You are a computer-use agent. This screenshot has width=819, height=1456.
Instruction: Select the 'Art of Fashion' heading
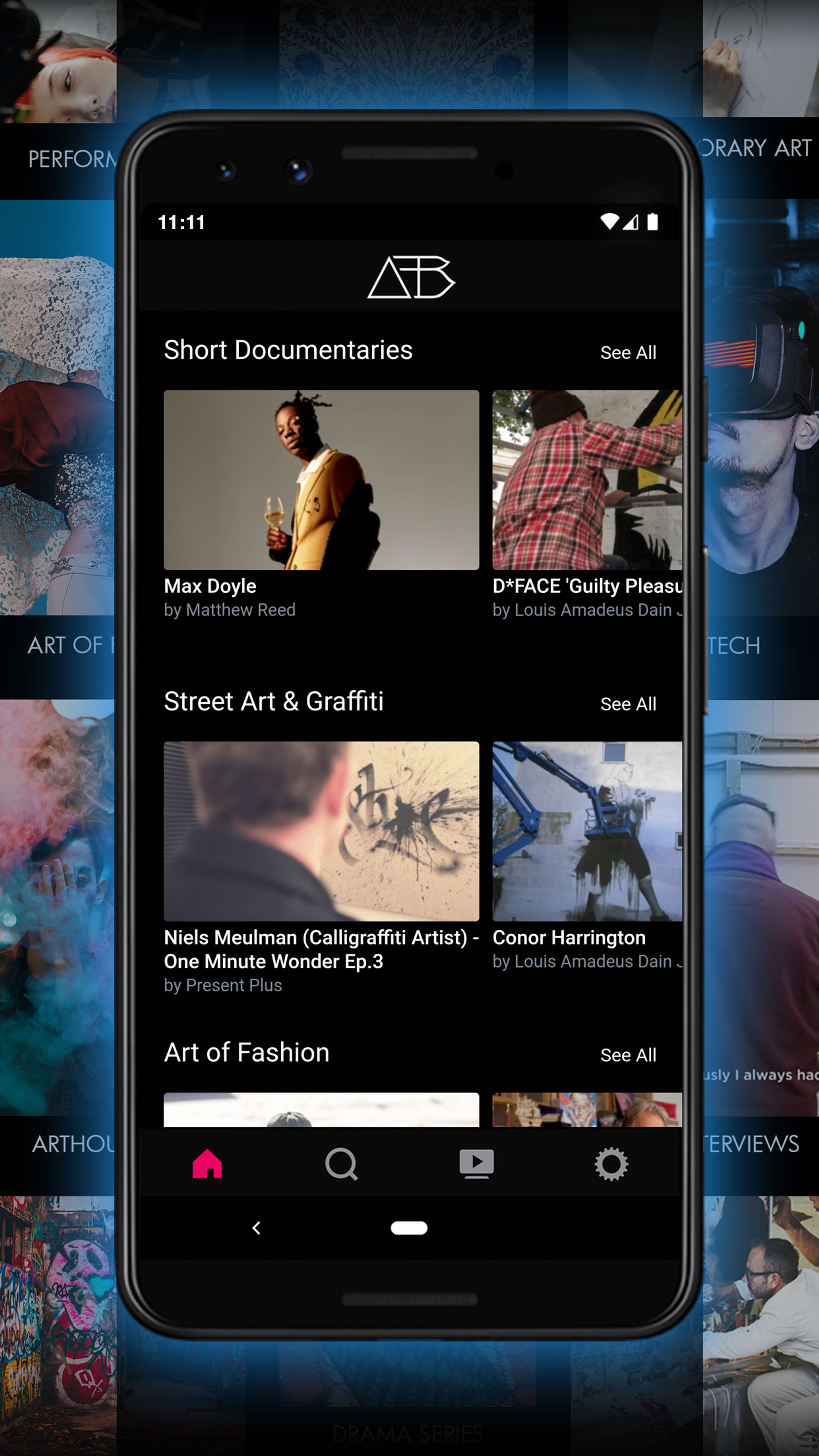[247, 1053]
